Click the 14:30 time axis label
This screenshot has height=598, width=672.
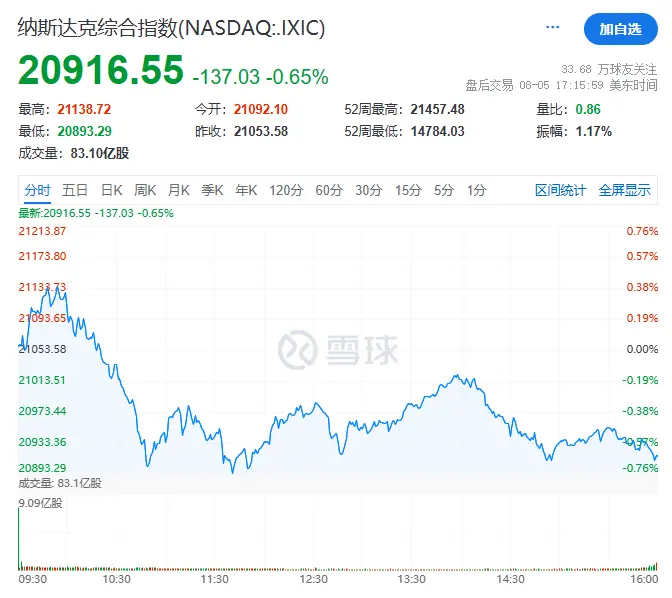[510, 580]
